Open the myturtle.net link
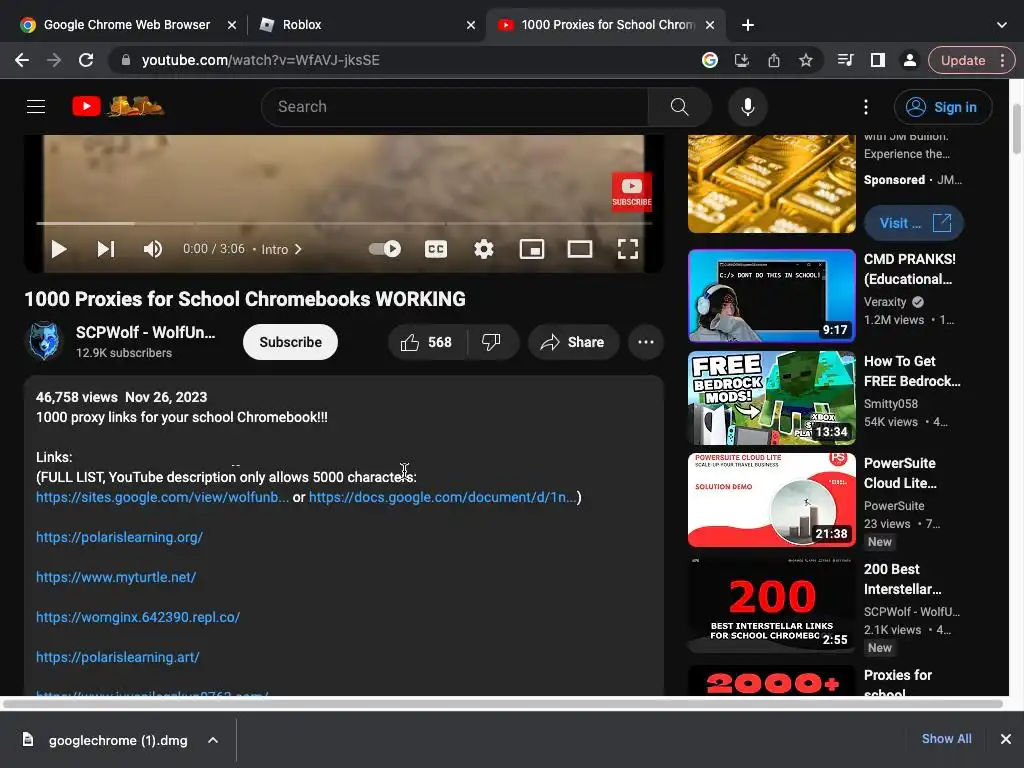The width and height of the screenshot is (1024, 768). [x=116, y=577]
